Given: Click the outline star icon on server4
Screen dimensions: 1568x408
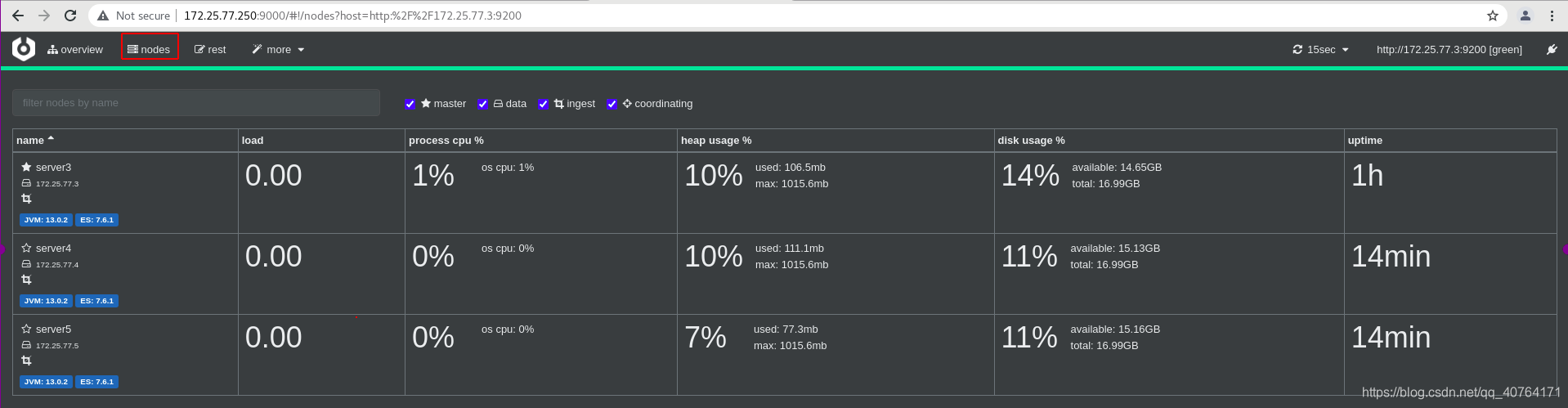Looking at the screenshot, I should point(26,248).
